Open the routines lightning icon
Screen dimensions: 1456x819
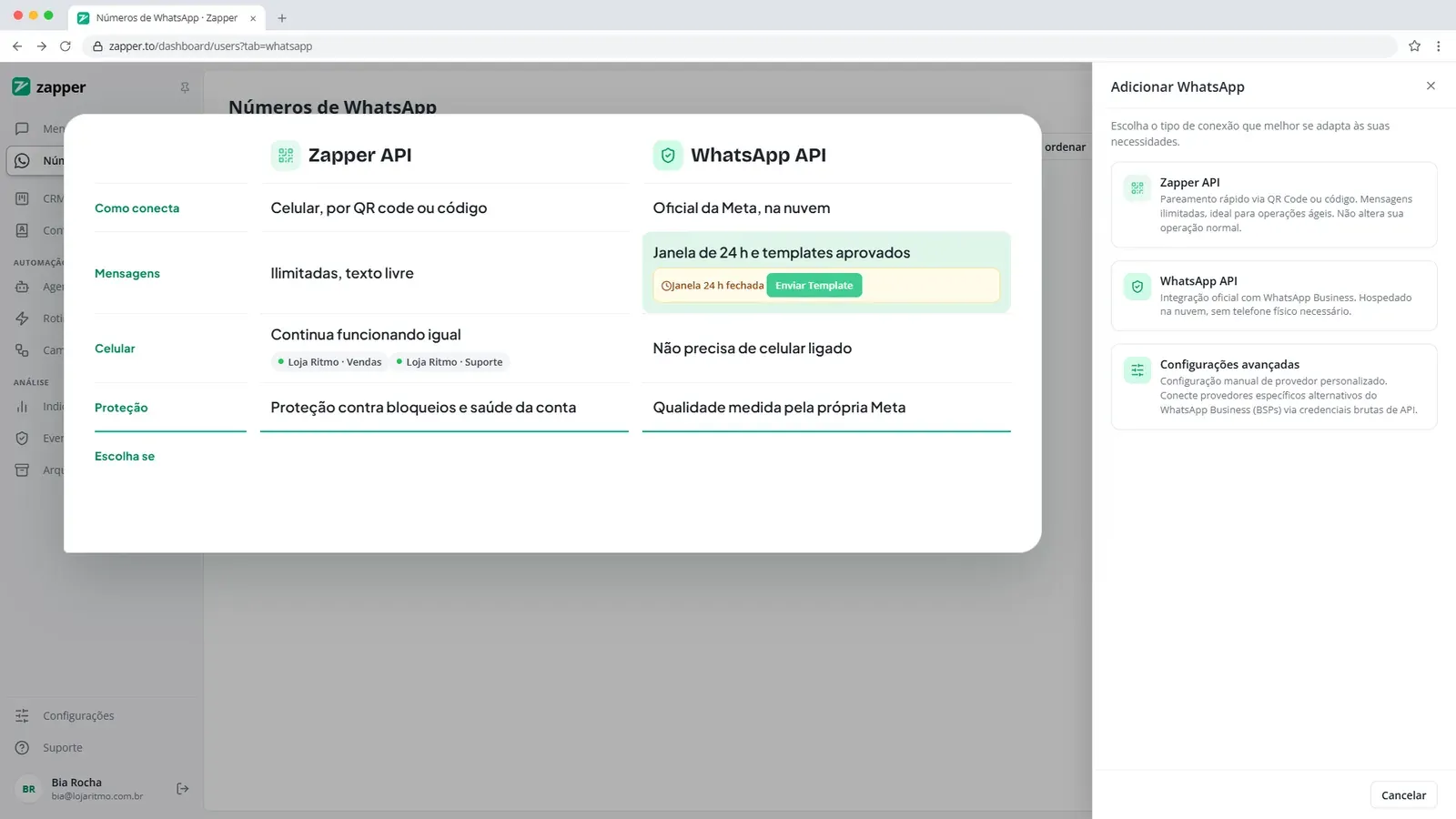22,318
